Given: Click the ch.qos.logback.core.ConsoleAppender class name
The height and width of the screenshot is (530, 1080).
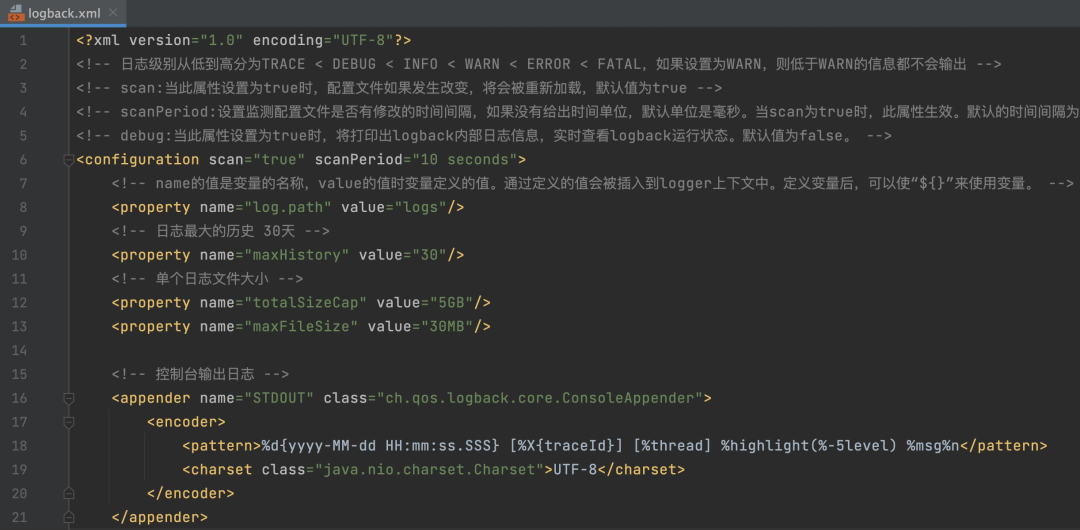Looking at the screenshot, I should pyautogui.click(x=539, y=398).
